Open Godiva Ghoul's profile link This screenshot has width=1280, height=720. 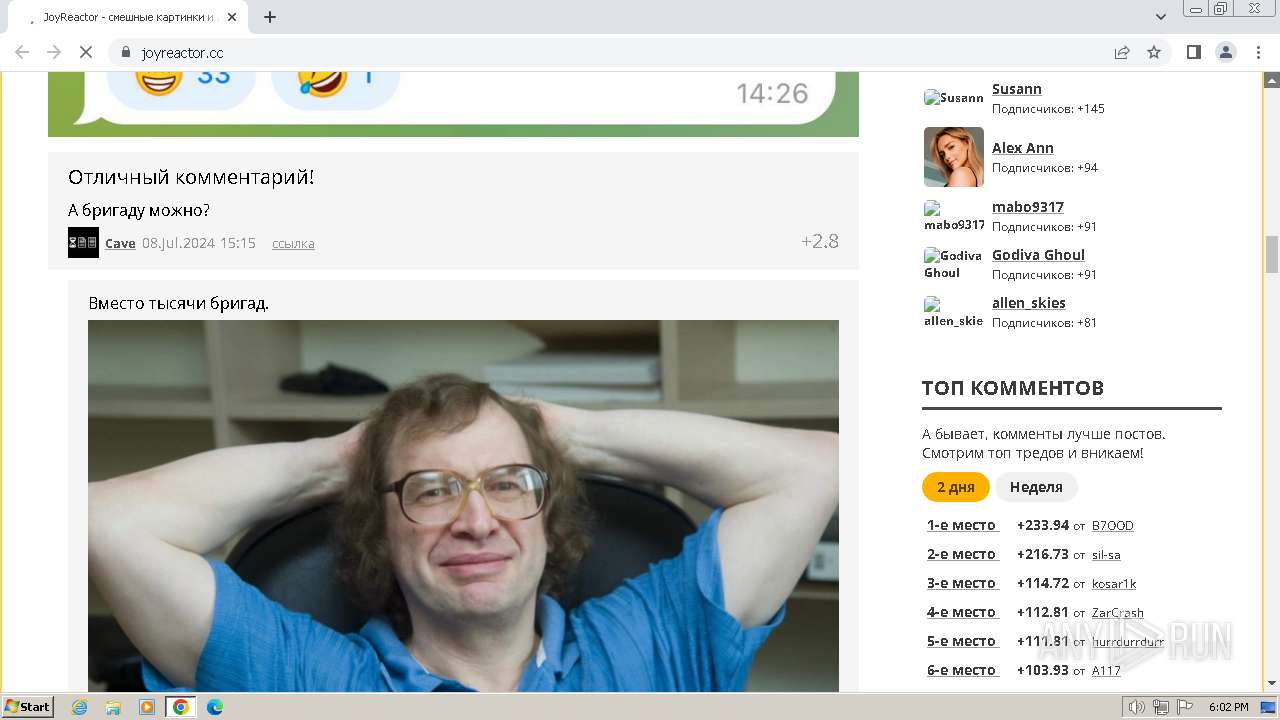point(1038,255)
